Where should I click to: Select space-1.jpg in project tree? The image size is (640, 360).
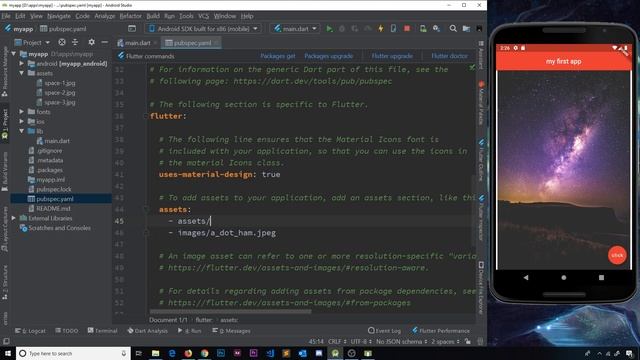[x=60, y=83]
